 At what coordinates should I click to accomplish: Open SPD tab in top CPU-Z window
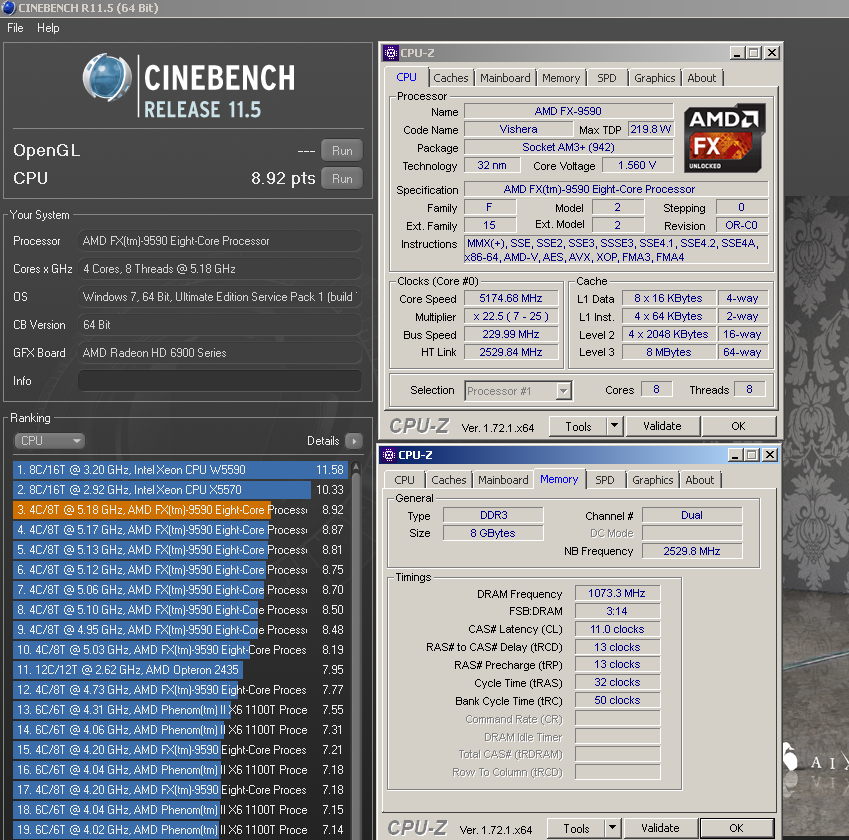[606, 78]
